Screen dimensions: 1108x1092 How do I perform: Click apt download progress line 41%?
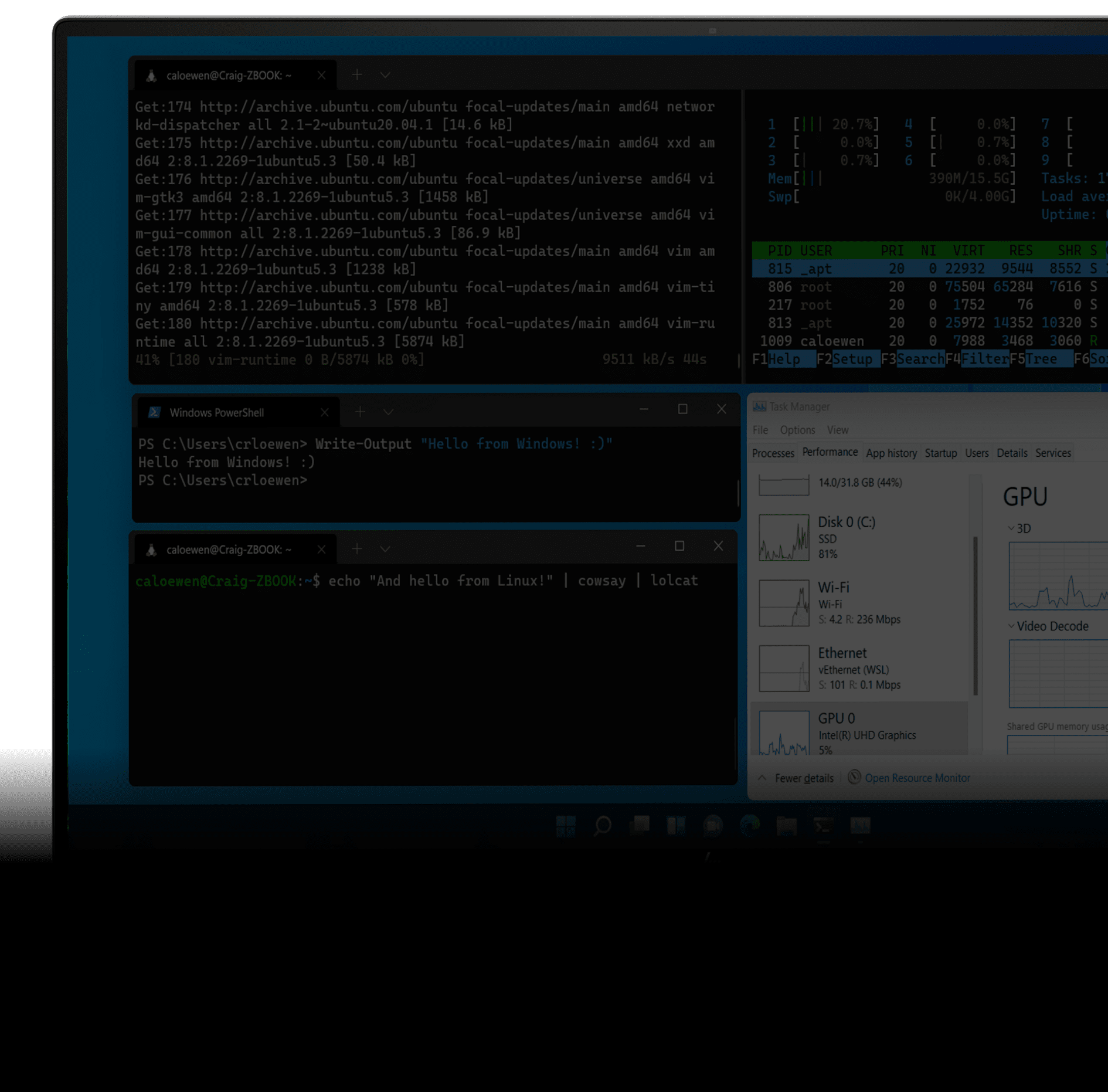click(421, 359)
